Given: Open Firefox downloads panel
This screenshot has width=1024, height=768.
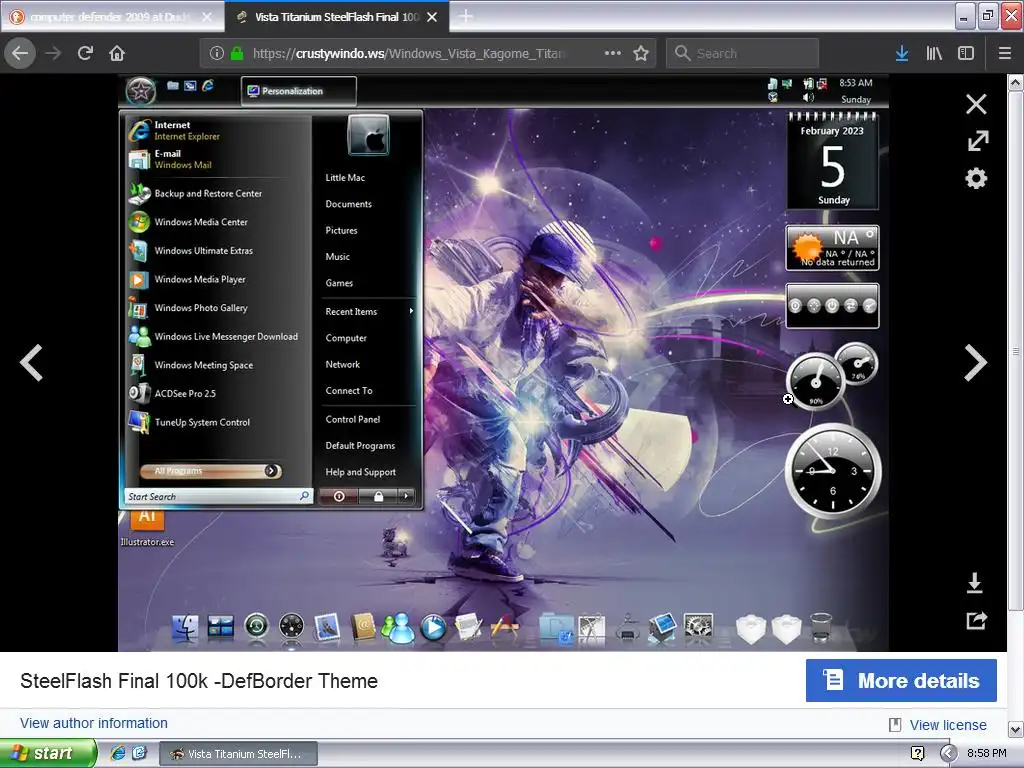Looking at the screenshot, I should click(x=902, y=53).
